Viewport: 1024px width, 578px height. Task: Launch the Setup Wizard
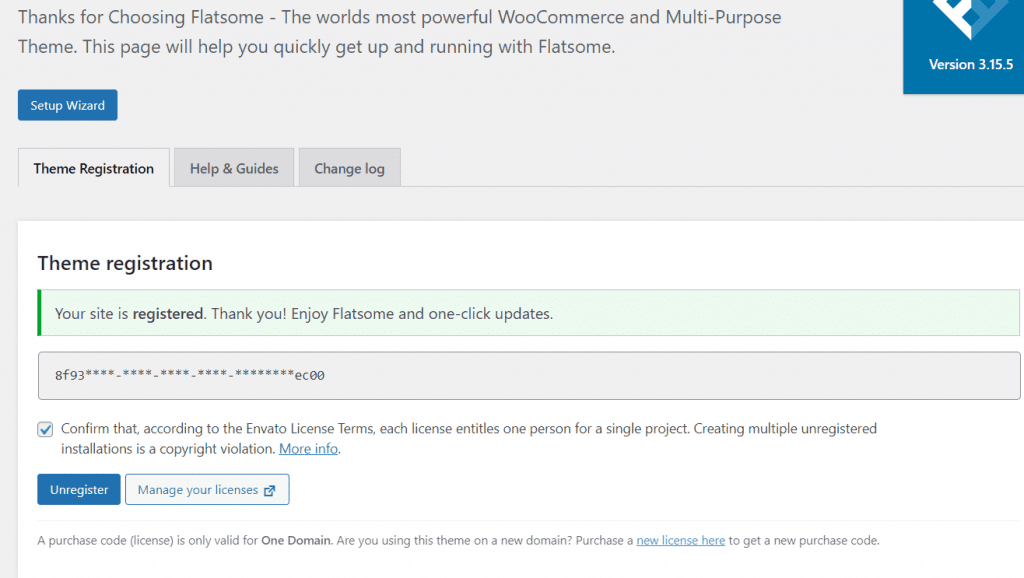tap(67, 105)
